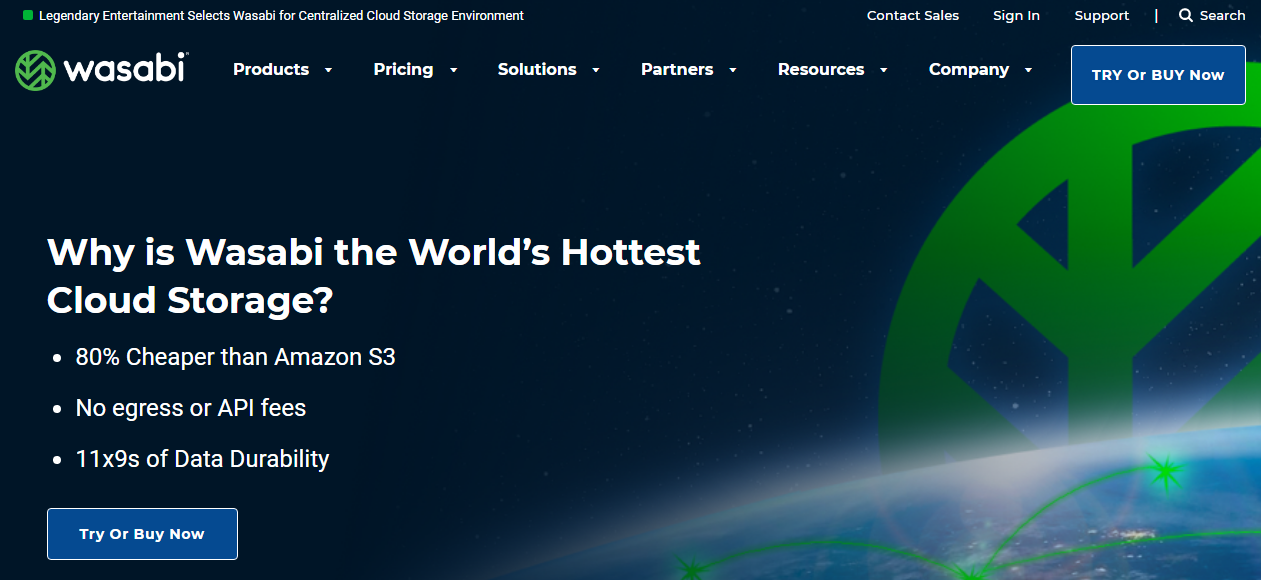
Task: Click "11x9s of Data Durability" text
Action: click(x=203, y=459)
